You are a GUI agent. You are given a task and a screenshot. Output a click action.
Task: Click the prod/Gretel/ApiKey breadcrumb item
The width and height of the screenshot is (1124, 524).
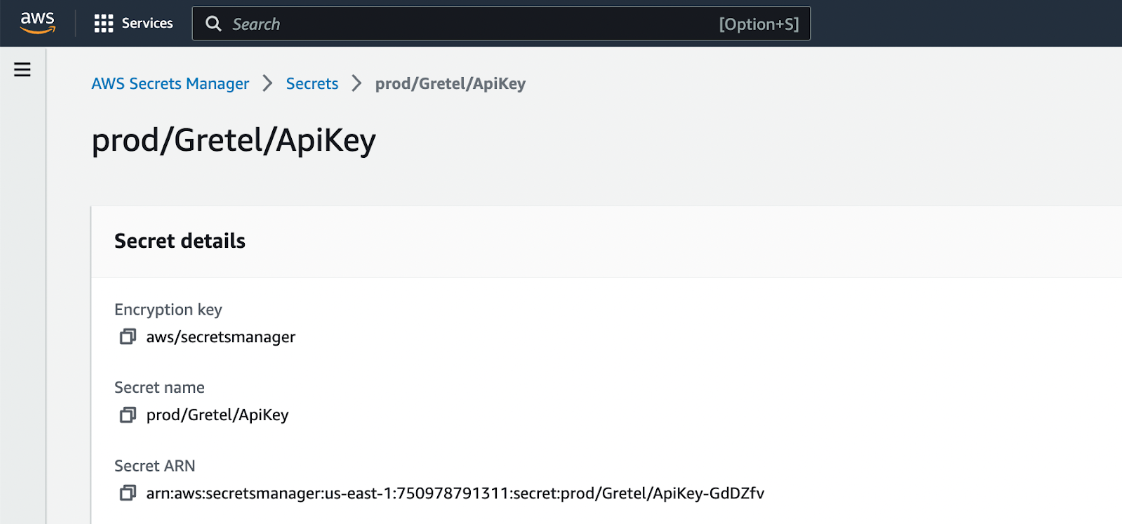point(450,84)
